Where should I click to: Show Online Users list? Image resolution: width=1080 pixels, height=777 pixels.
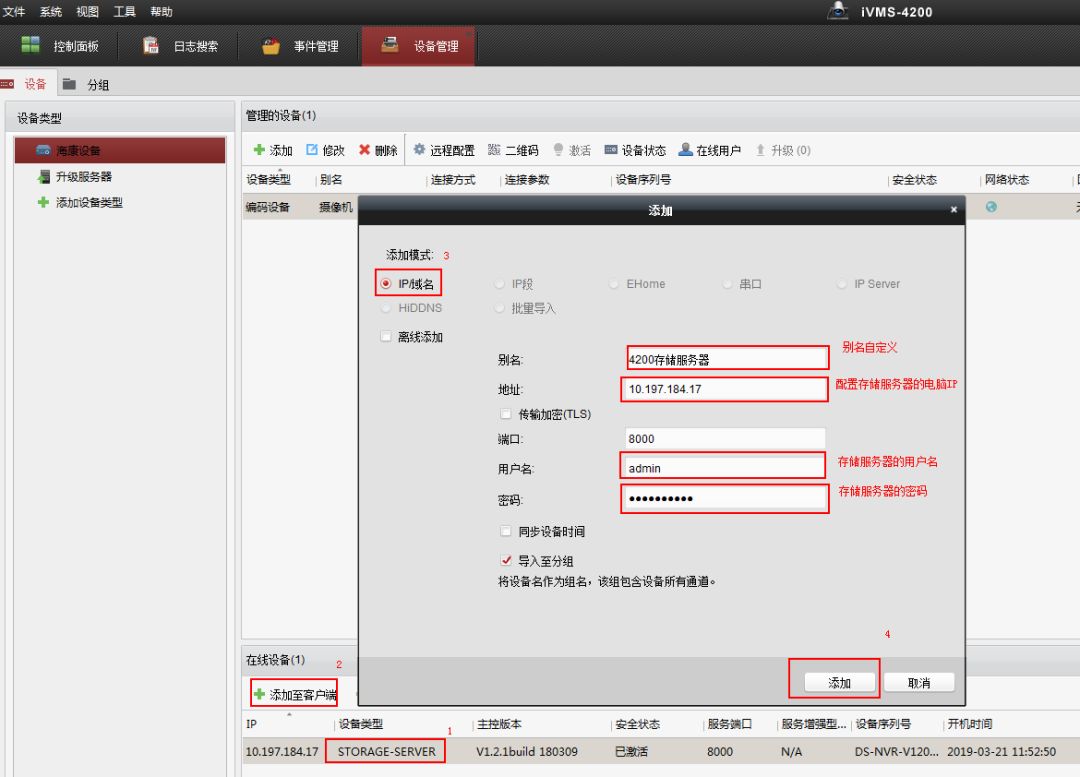(686, 151)
